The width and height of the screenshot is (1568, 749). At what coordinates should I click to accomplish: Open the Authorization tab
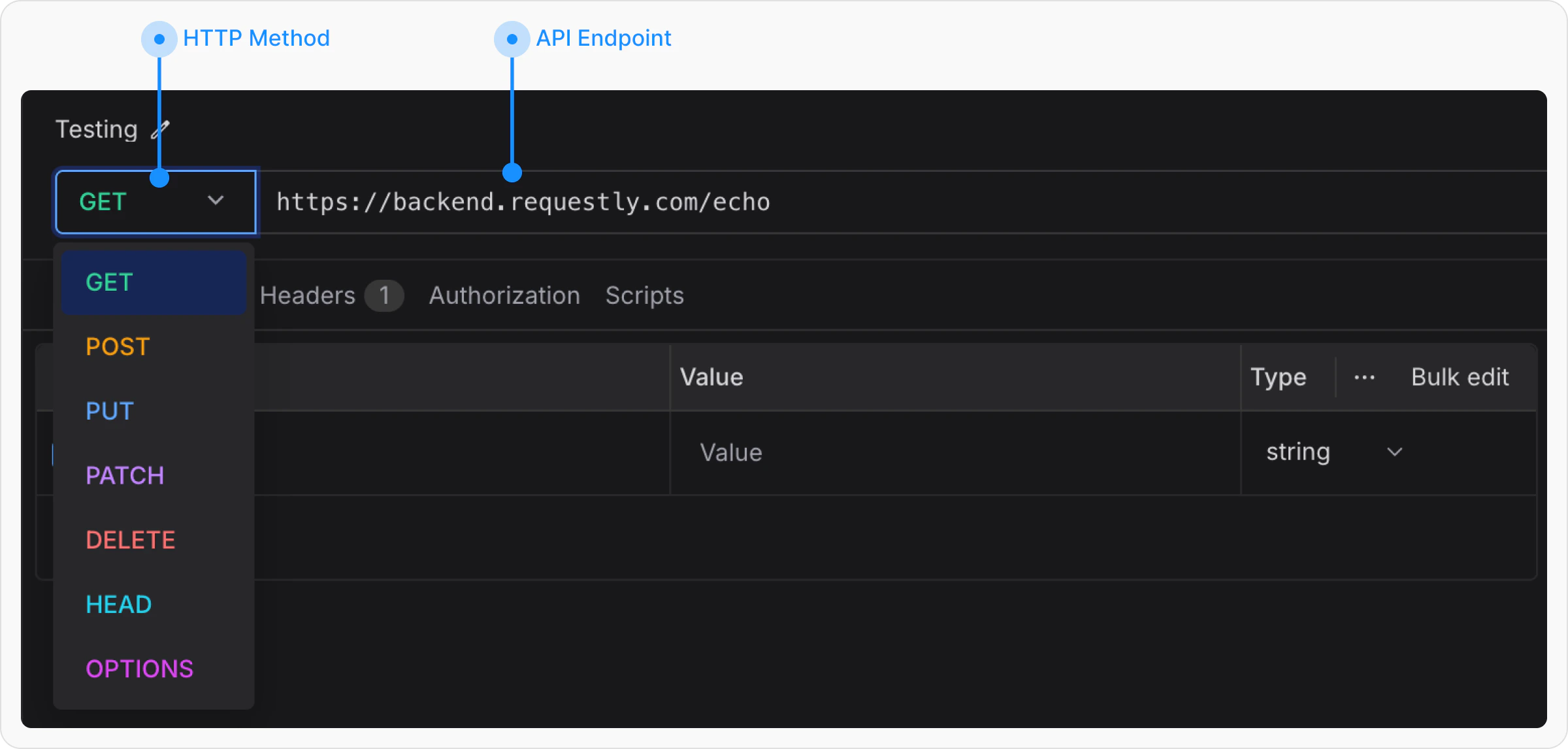(504, 295)
